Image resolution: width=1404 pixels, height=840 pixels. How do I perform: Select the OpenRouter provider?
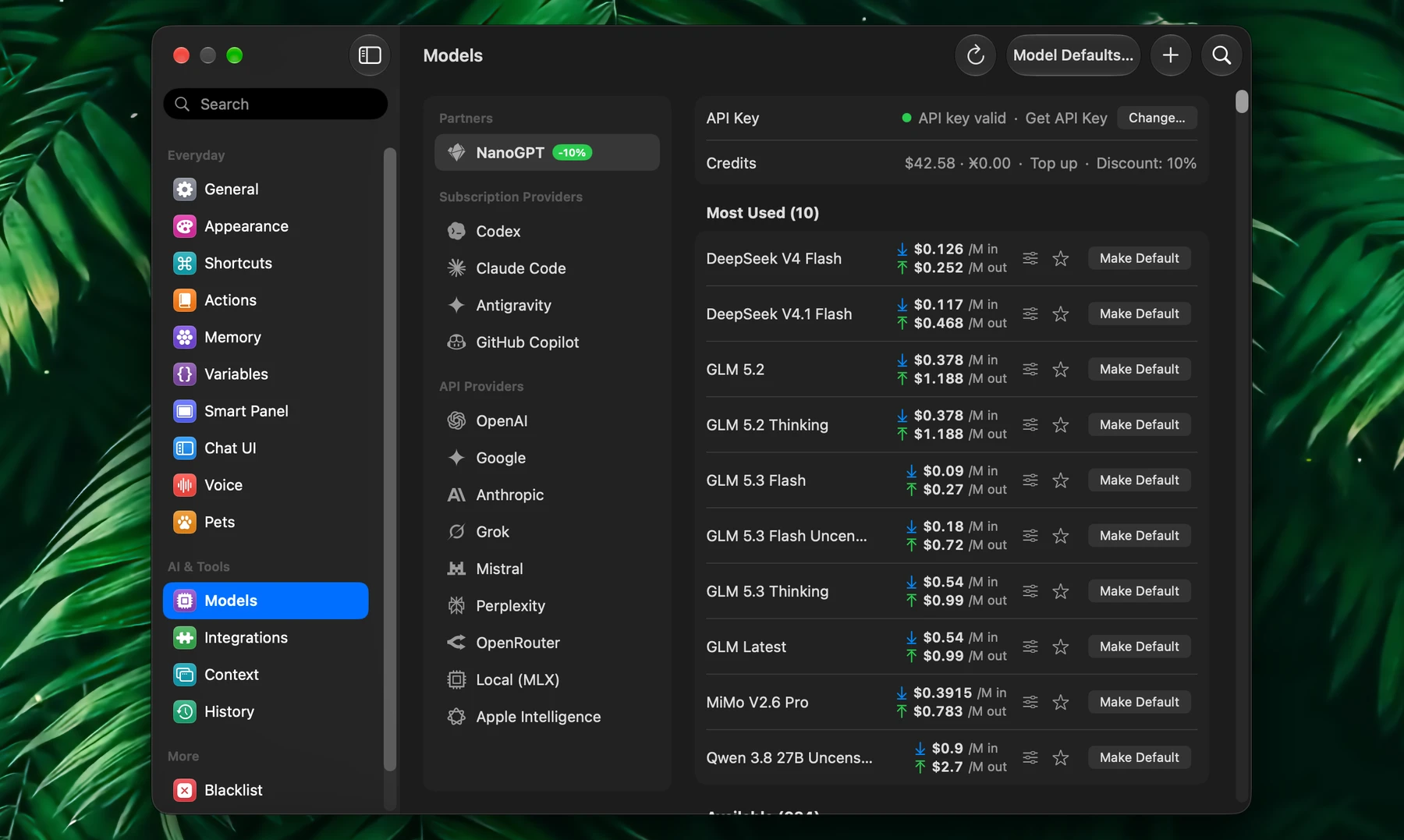point(547,643)
